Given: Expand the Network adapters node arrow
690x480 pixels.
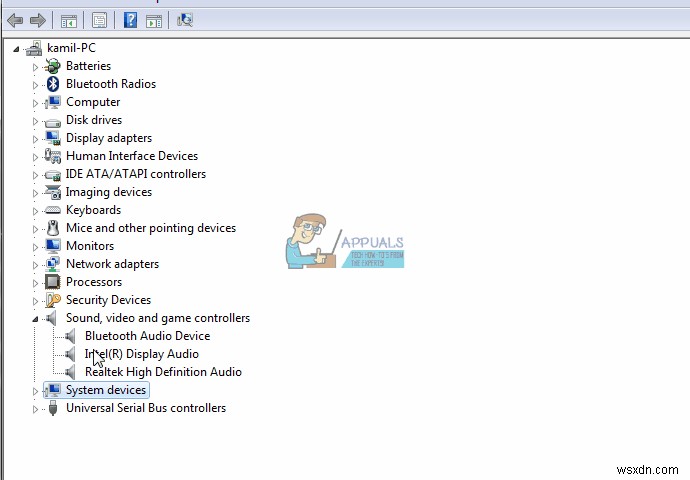Looking at the screenshot, I should (x=35, y=265).
